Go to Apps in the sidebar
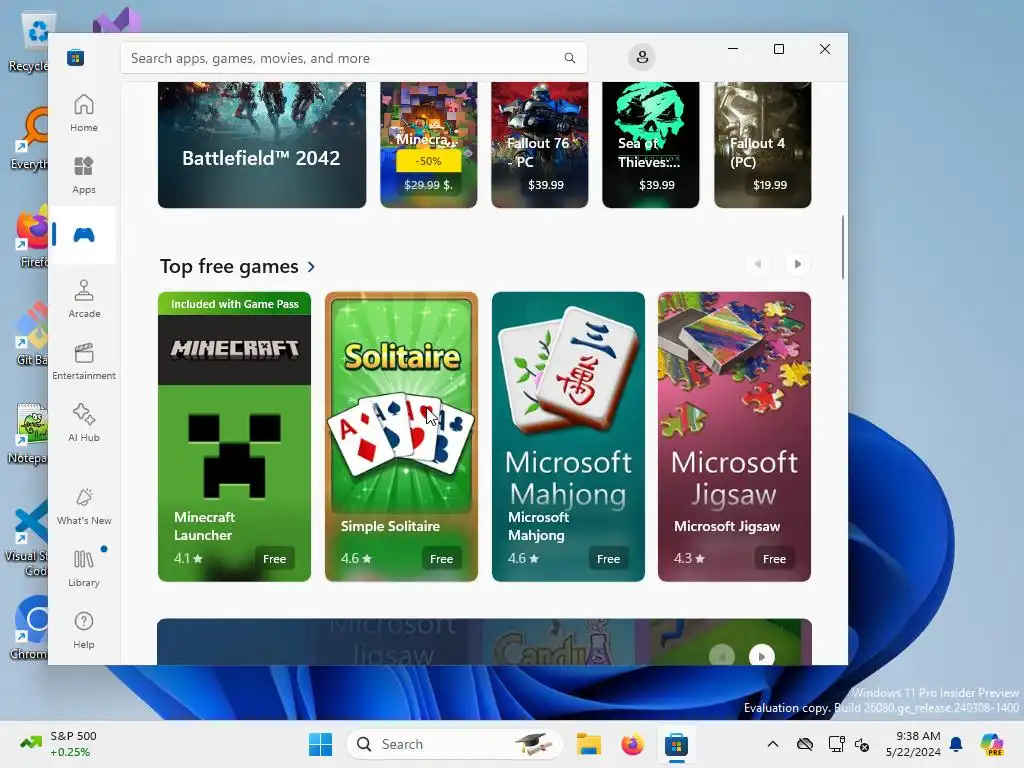Image resolution: width=1024 pixels, height=768 pixels. pos(84,175)
